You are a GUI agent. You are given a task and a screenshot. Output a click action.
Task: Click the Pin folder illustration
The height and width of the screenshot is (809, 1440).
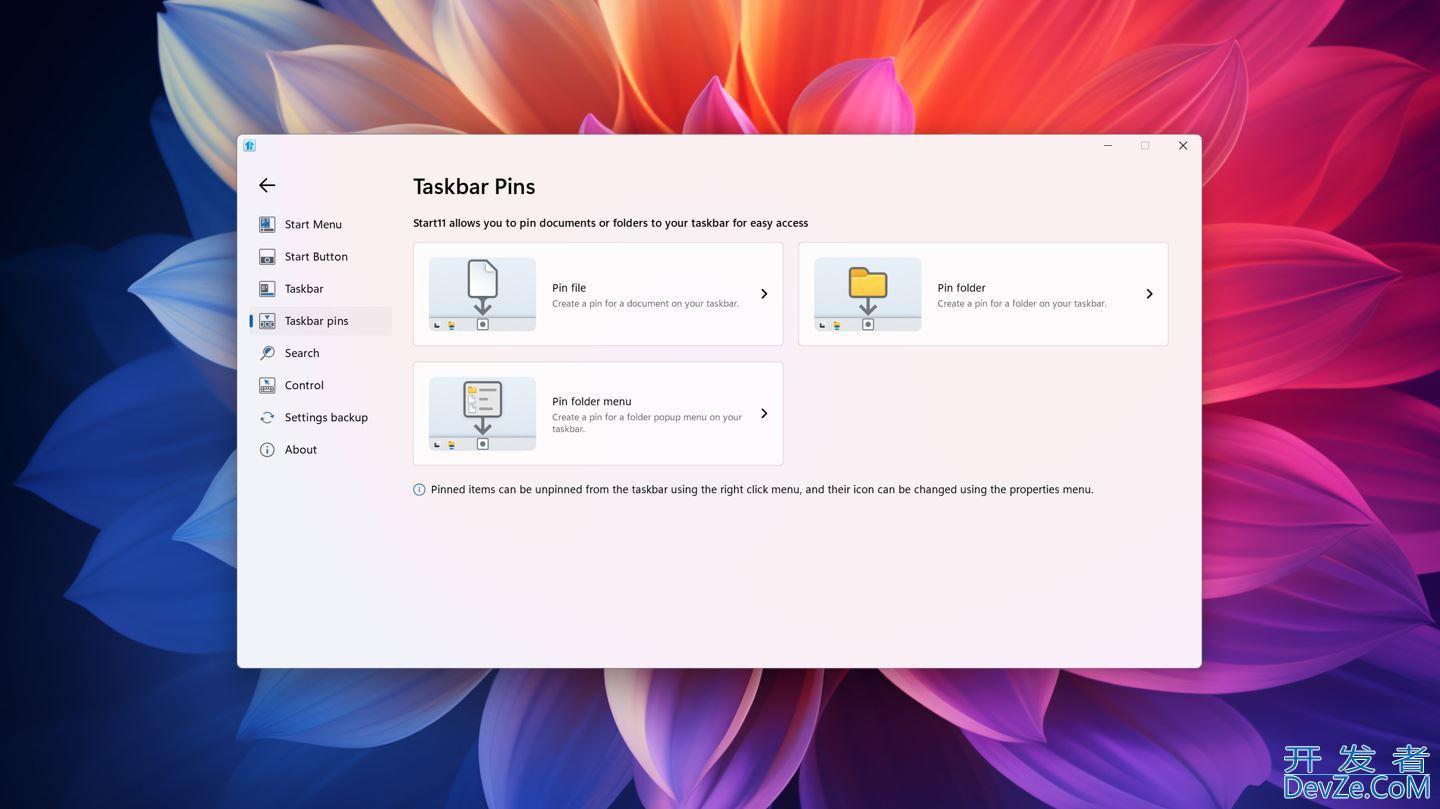click(x=867, y=294)
